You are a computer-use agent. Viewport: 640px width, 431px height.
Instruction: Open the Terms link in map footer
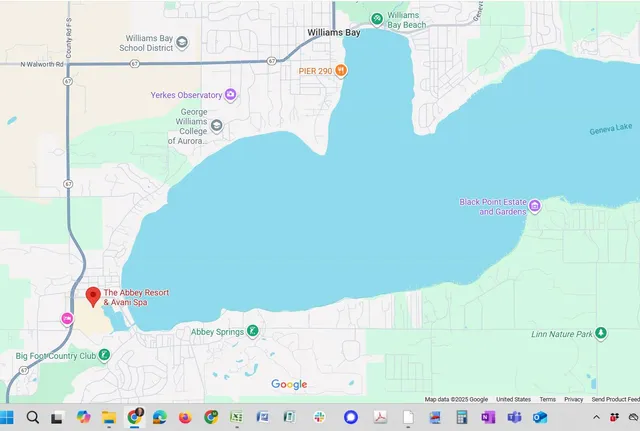click(547, 399)
